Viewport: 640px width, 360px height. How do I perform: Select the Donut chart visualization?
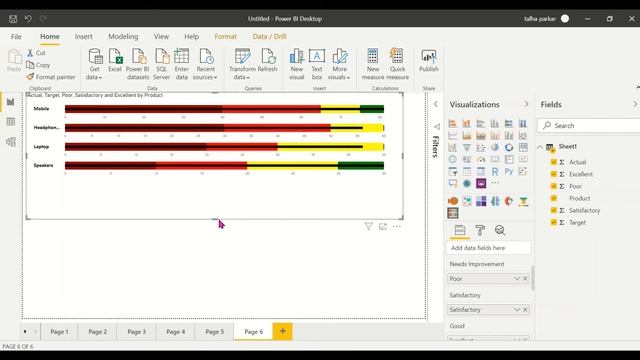click(x=509, y=147)
